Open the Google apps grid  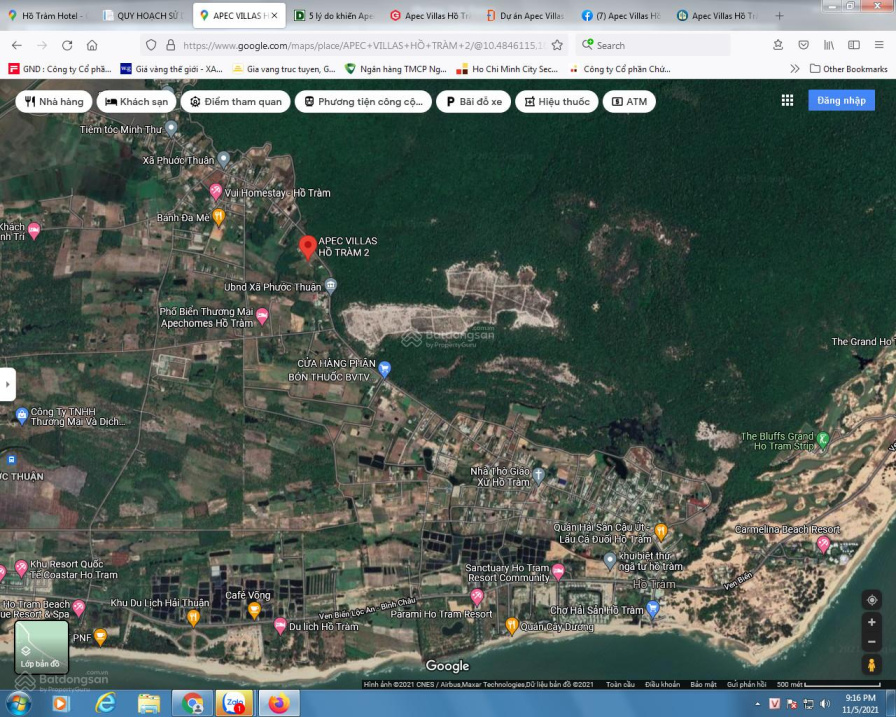tap(787, 101)
